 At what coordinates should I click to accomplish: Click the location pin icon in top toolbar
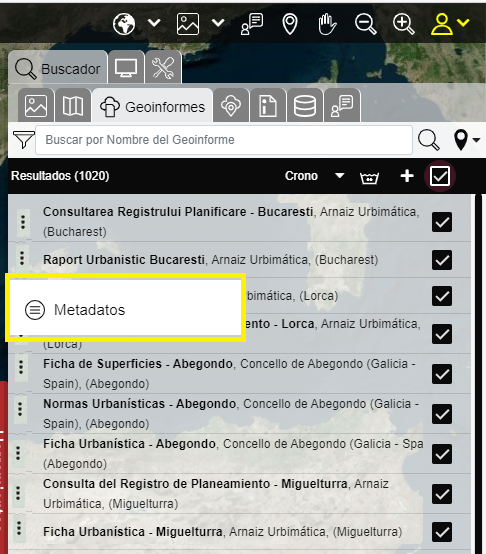point(290,24)
